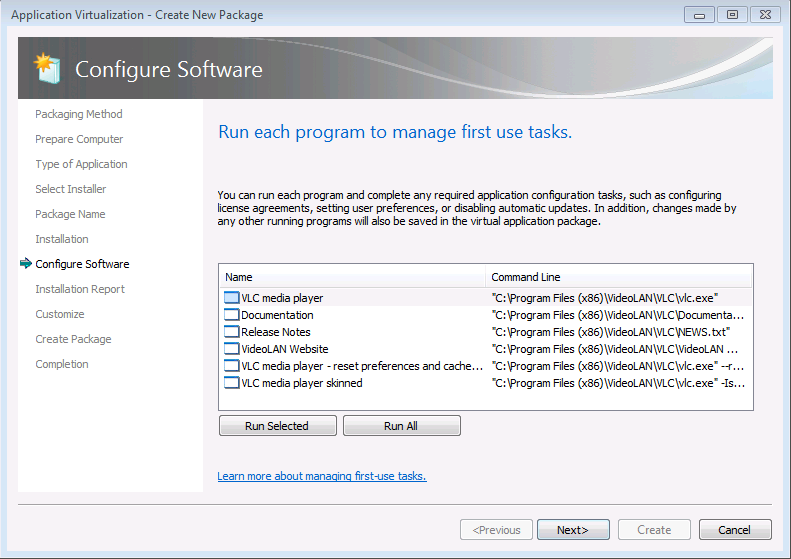
Task: Click the greyed-out Create button
Action: [654, 530]
